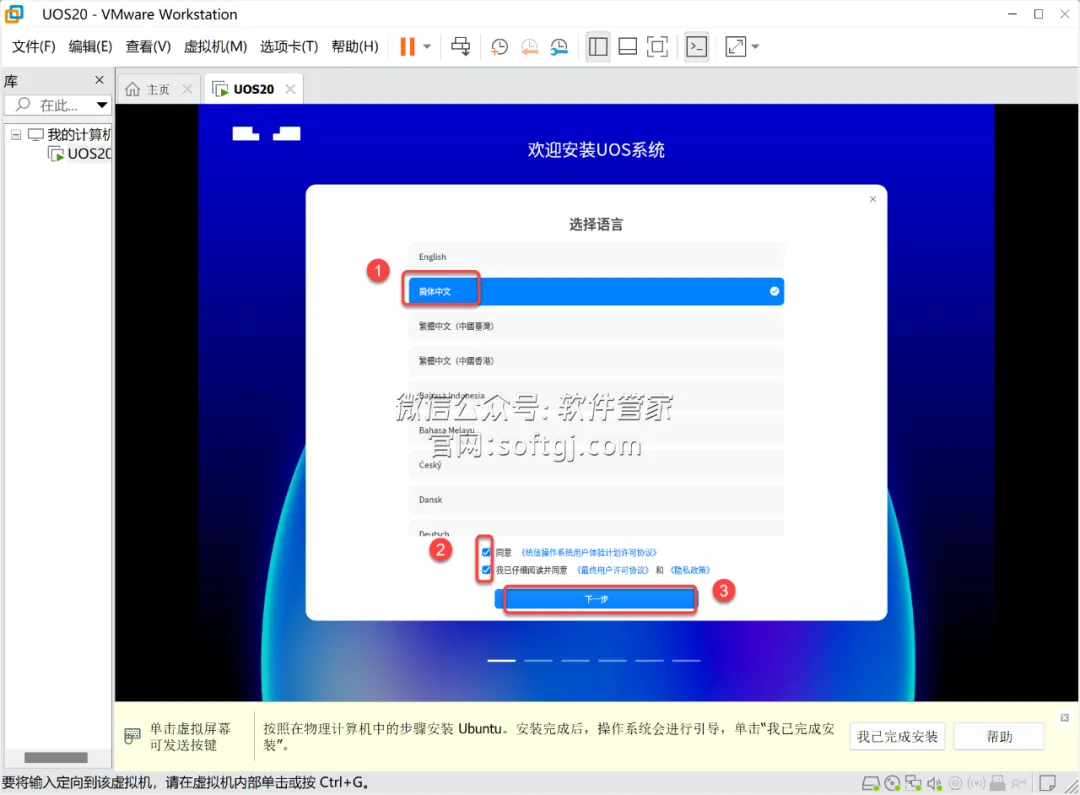Click the hard disk status icon
The image size is (1080, 795).
tap(871, 783)
